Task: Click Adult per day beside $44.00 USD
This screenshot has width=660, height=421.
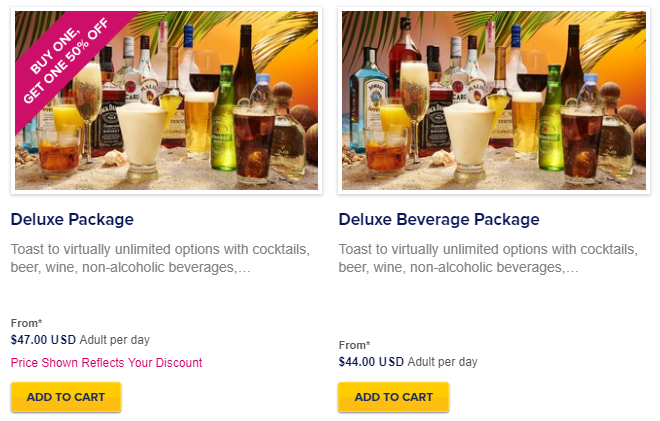Action: 442,362
